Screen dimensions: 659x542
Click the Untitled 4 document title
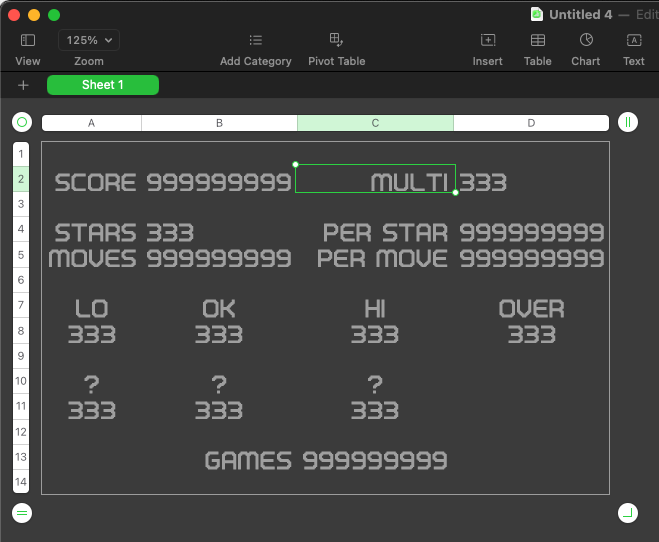[580, 15]
